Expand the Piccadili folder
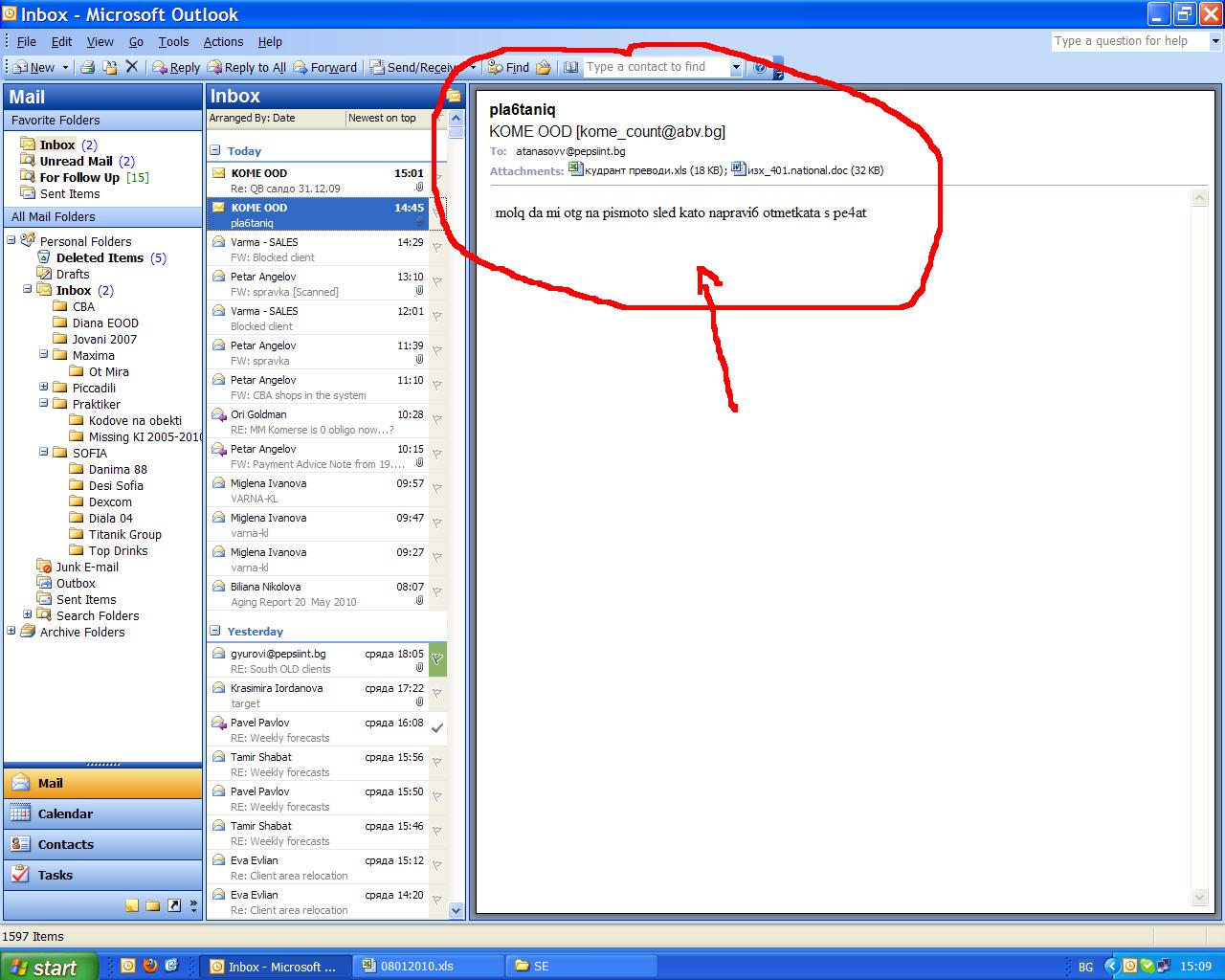The height and width of the screenshot is (980, 1225). coord(44,388)
